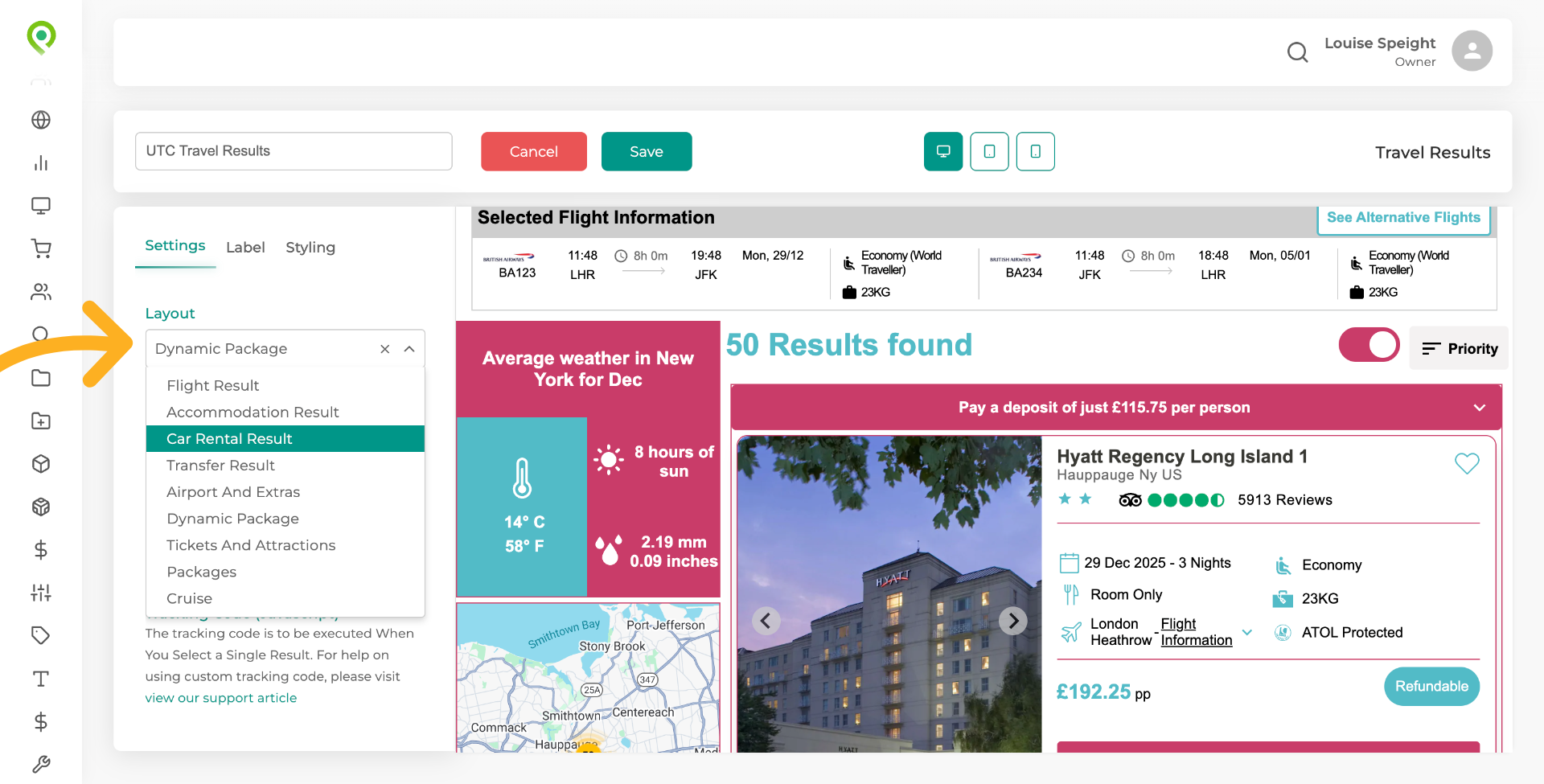Show previous hotel photo
This screenshot has height=784, width=1544.
[766, 620]
